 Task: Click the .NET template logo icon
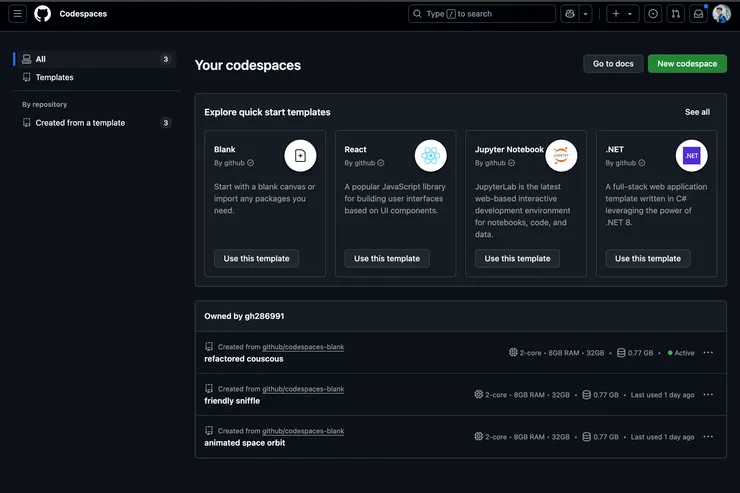pos(691,155)
